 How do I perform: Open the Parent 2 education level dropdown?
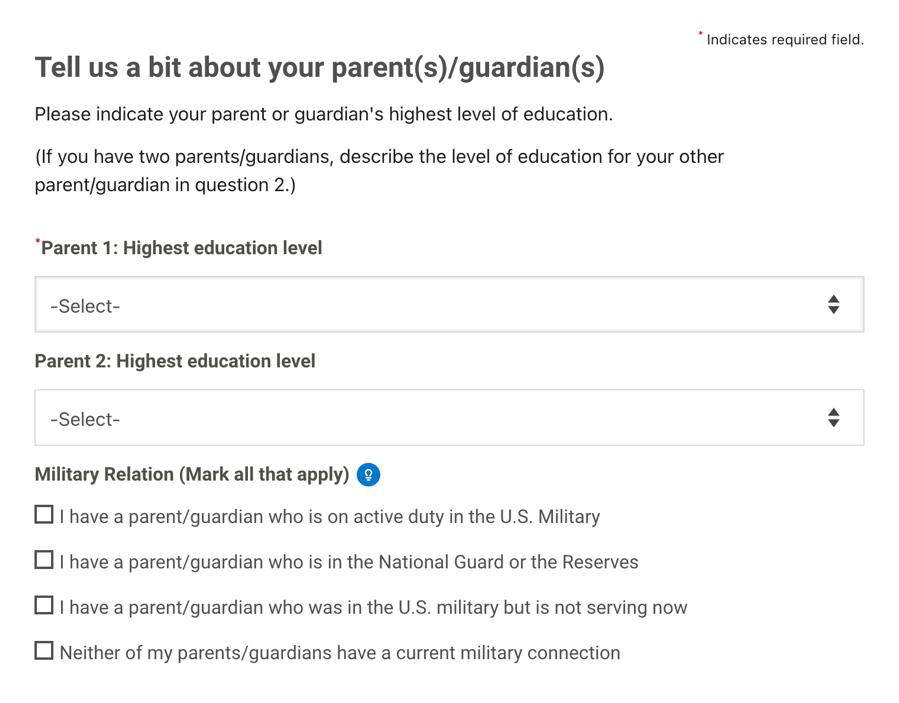449,417
